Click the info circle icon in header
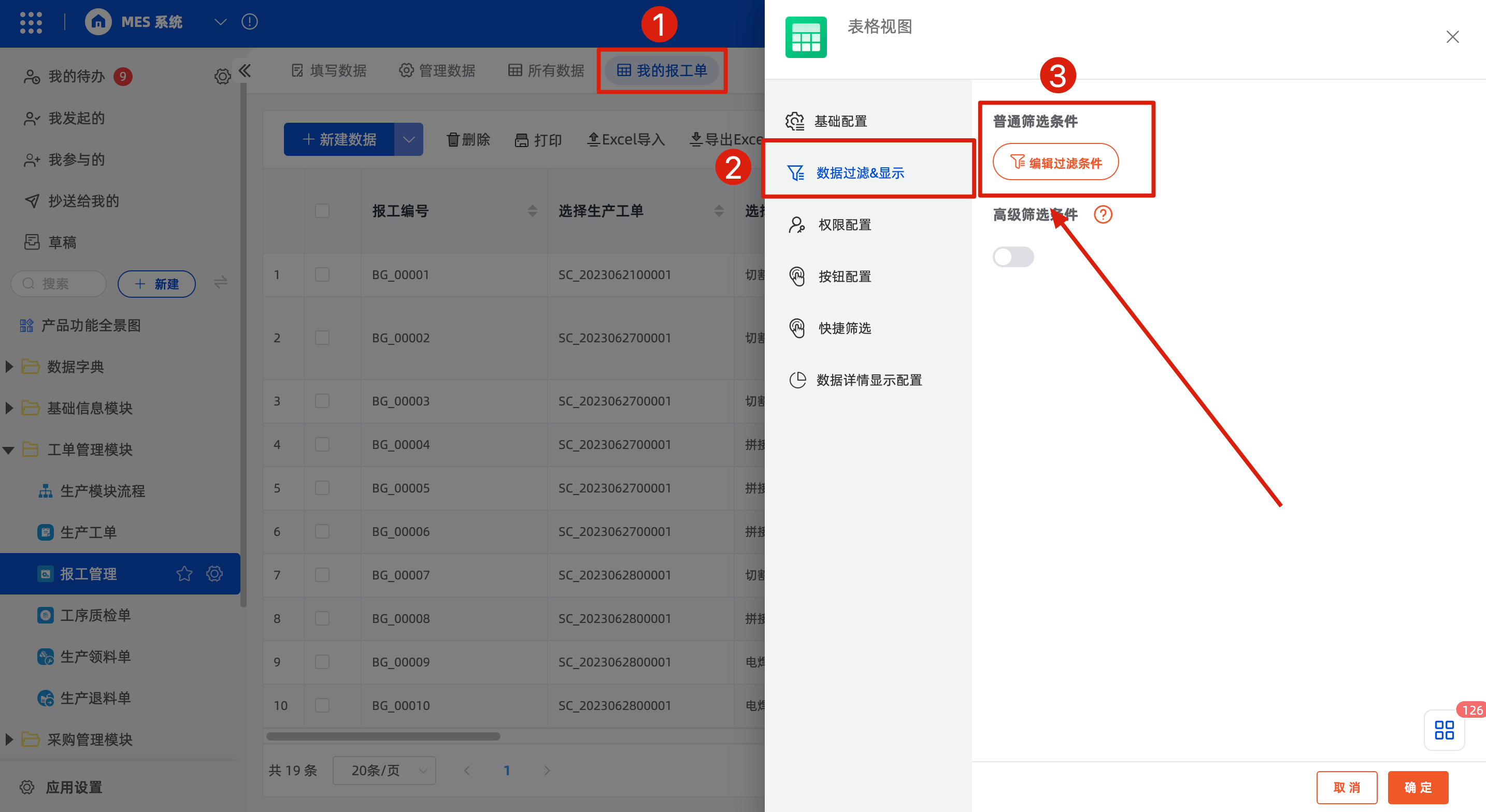The width and height of the screenshot is (1486, 812). click(249, 22)
